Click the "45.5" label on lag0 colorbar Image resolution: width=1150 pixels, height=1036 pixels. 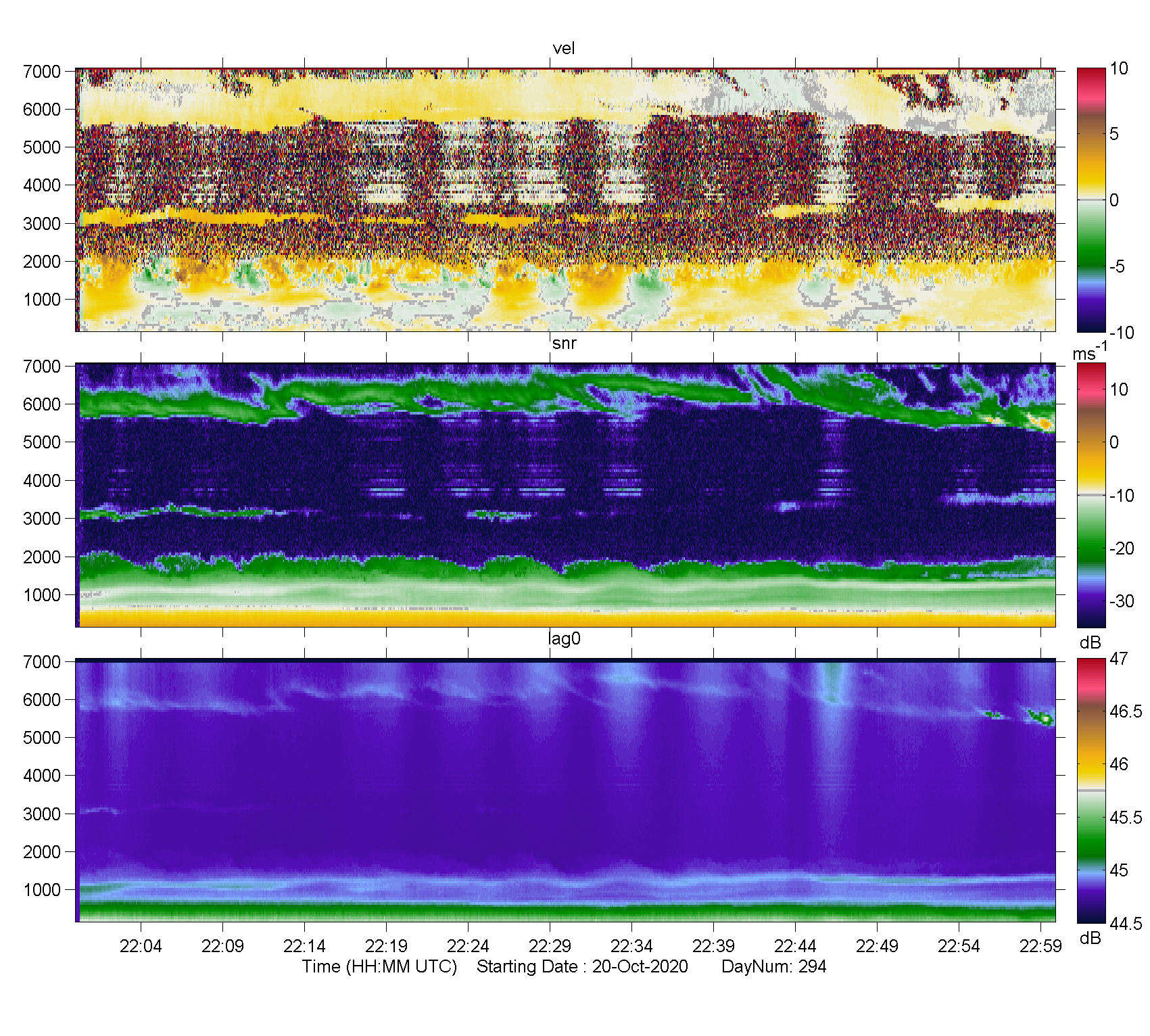pos(1126,818)
